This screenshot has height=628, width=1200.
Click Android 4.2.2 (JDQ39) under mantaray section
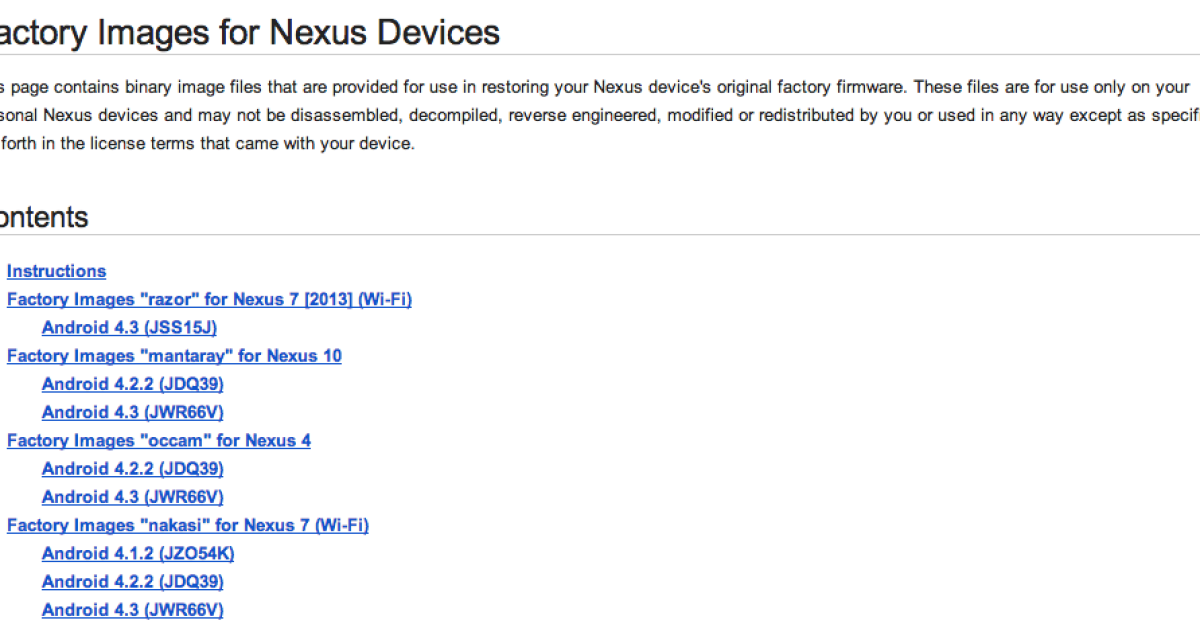[x=132, y=384]
